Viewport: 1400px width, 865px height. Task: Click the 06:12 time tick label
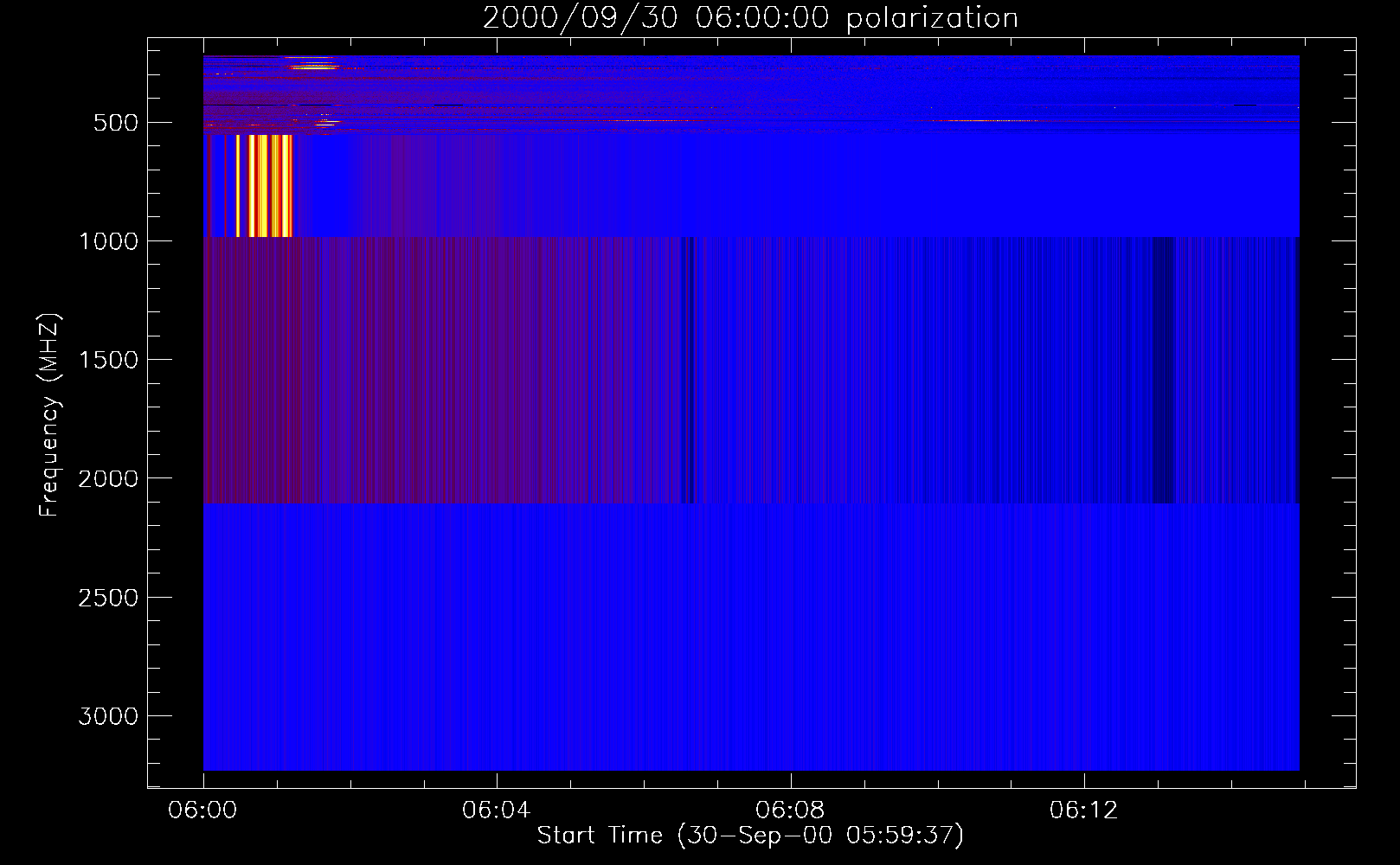point(1083,811)
